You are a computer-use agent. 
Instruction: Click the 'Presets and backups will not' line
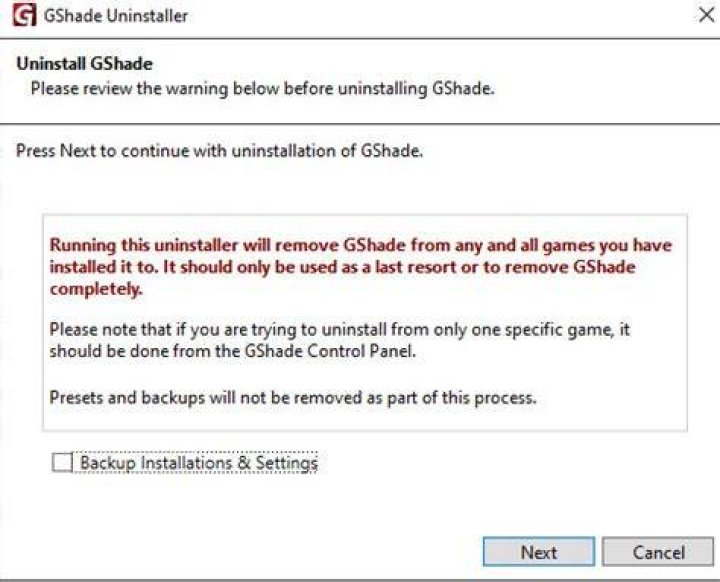292,397
